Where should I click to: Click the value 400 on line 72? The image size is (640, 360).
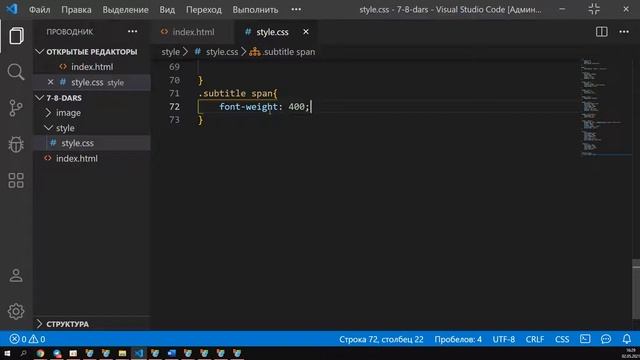[x=296, y=107]
